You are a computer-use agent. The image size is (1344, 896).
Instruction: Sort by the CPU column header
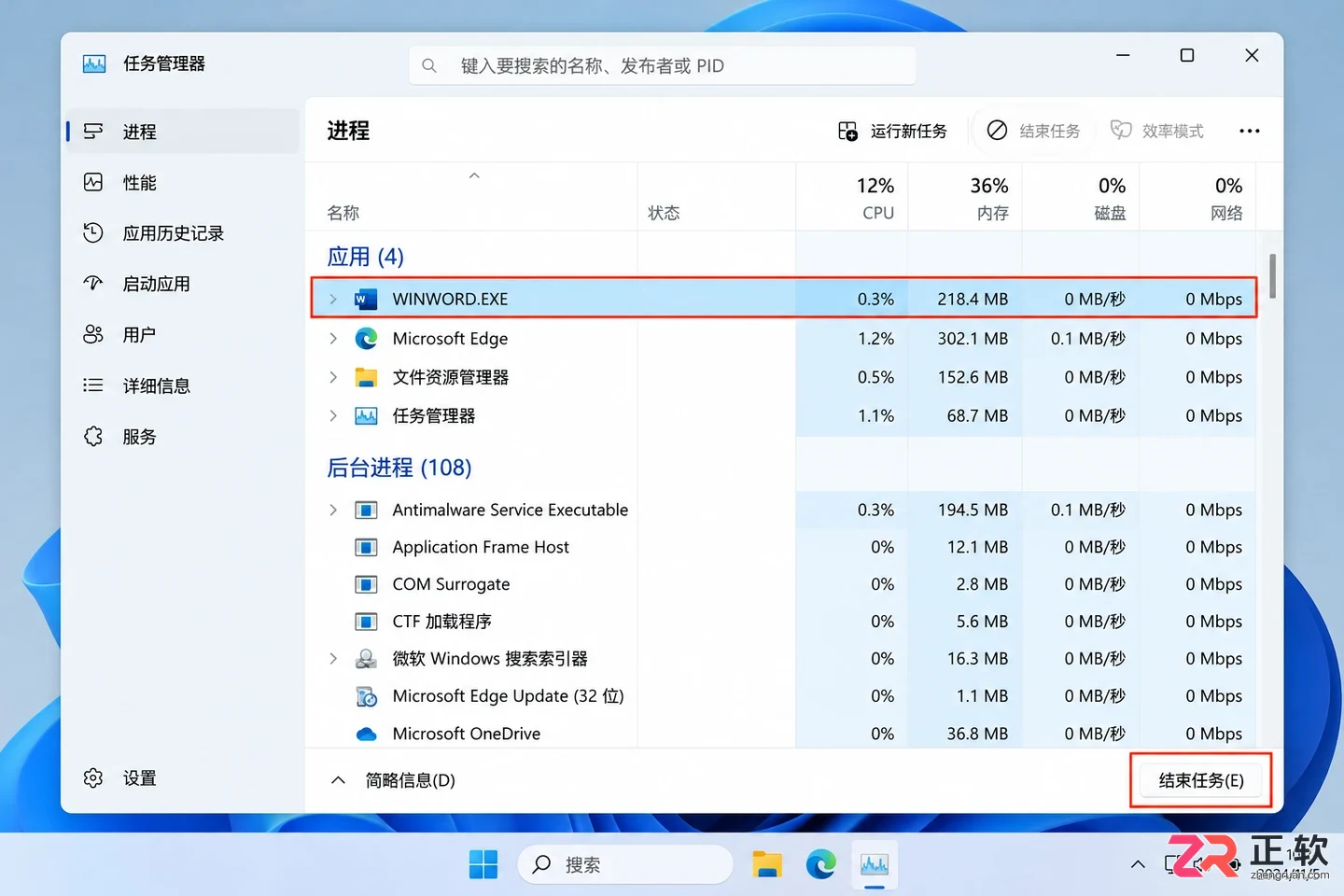tap(851, 197)
